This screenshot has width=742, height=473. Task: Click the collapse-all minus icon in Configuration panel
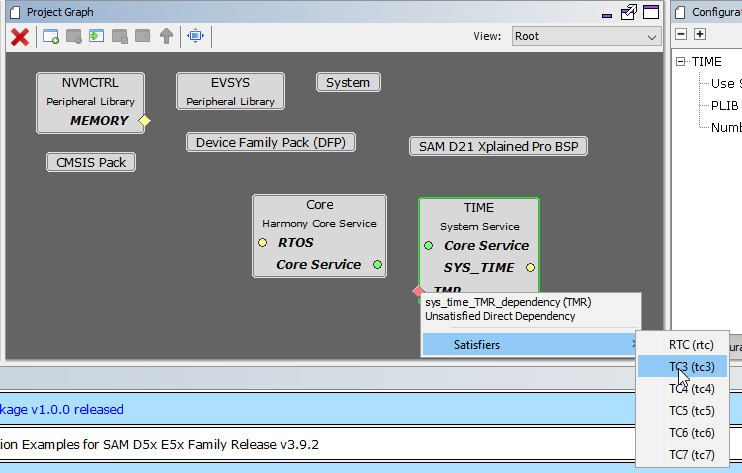(682, 34)
